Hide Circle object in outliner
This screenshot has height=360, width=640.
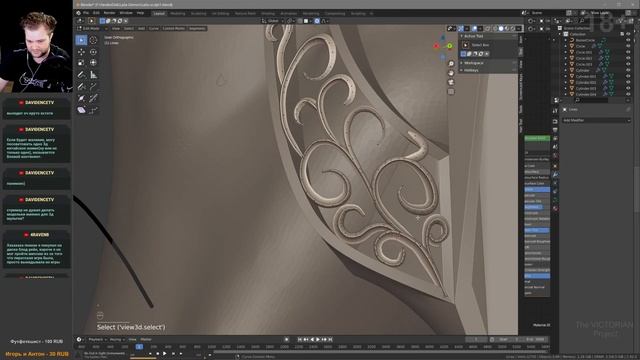tap(628, 46)
